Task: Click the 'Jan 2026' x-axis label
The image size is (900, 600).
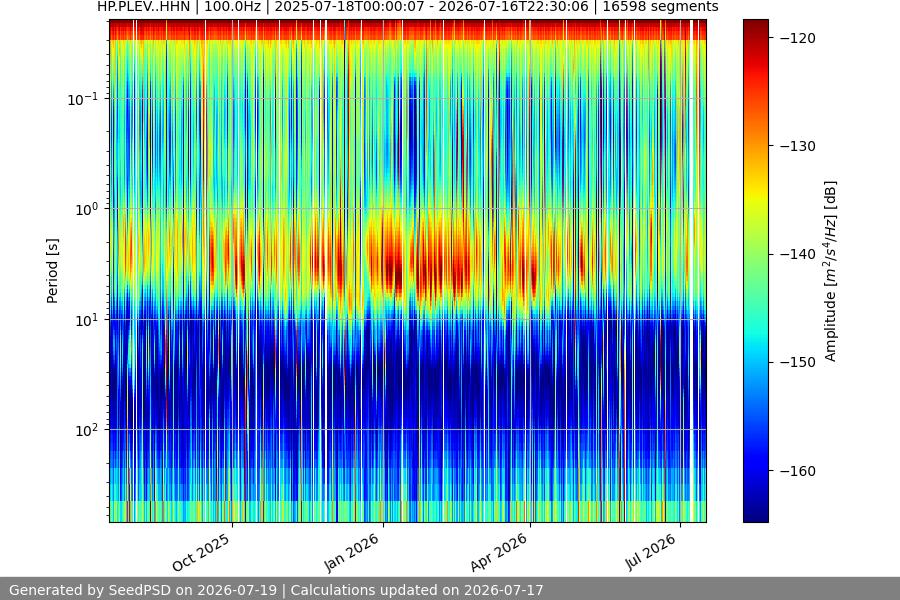Action: [351, 552]
